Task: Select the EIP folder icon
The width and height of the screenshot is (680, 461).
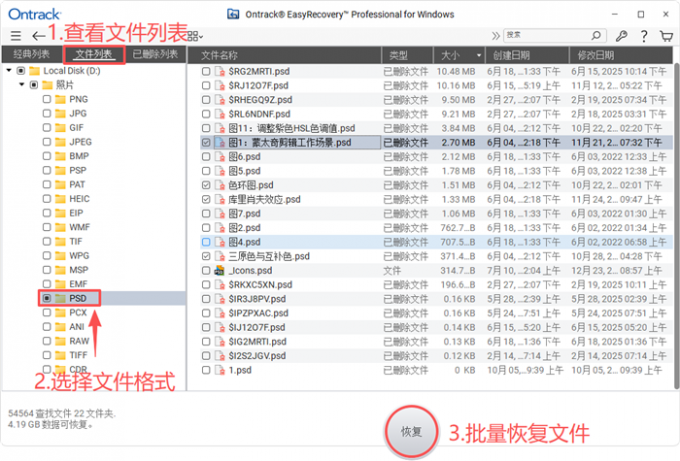Action: [60, 213]
